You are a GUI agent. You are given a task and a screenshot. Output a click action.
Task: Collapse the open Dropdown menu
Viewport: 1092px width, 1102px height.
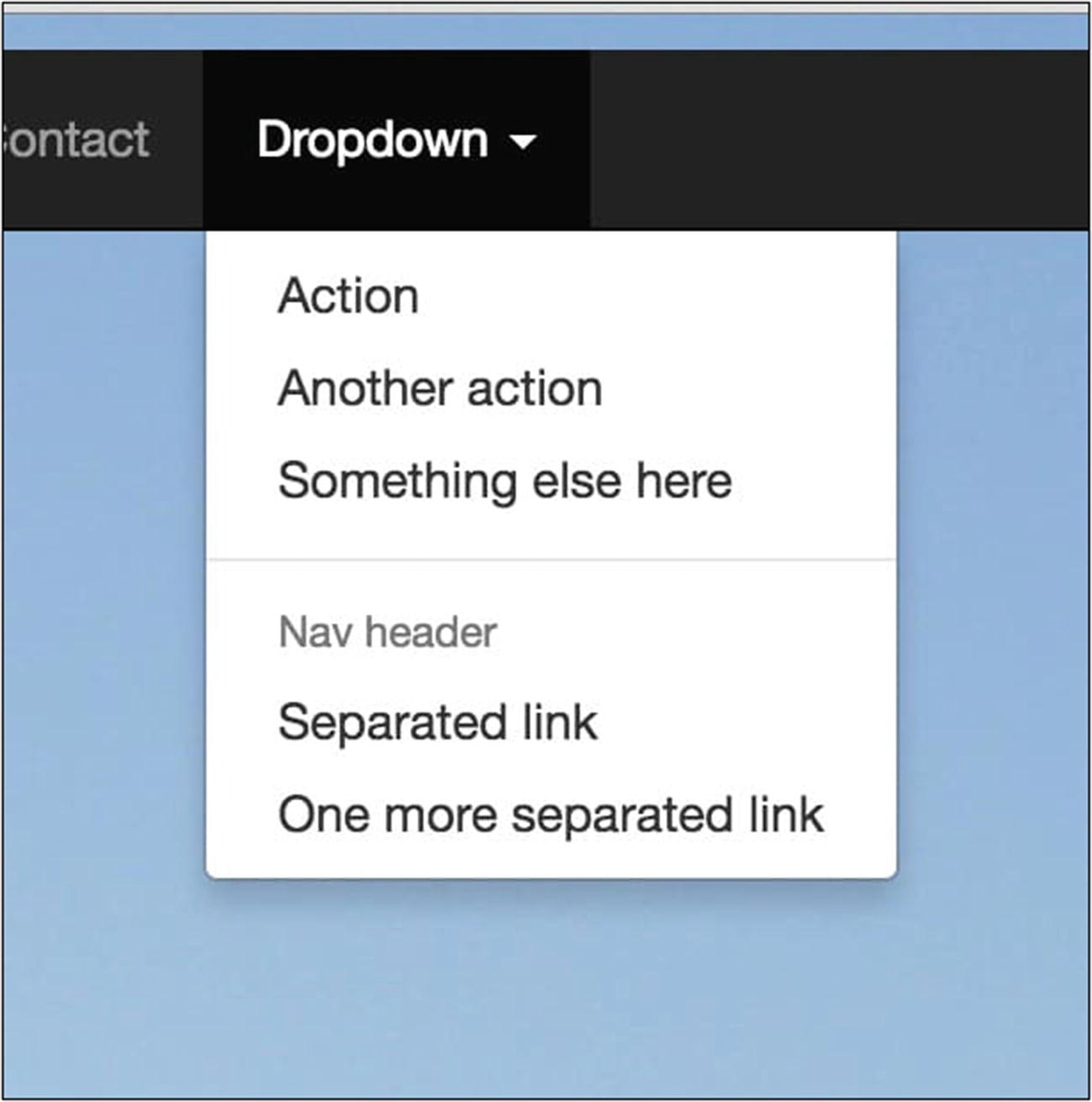click(x=396, y=140)
